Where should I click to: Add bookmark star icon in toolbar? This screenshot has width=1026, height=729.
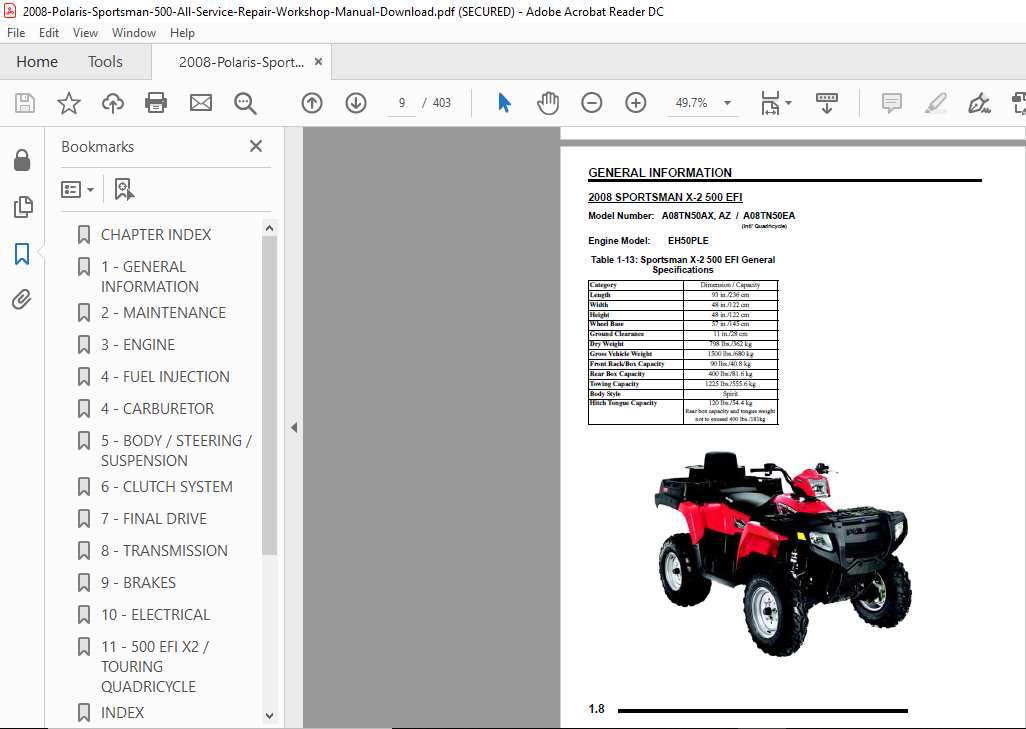(69, 103)
